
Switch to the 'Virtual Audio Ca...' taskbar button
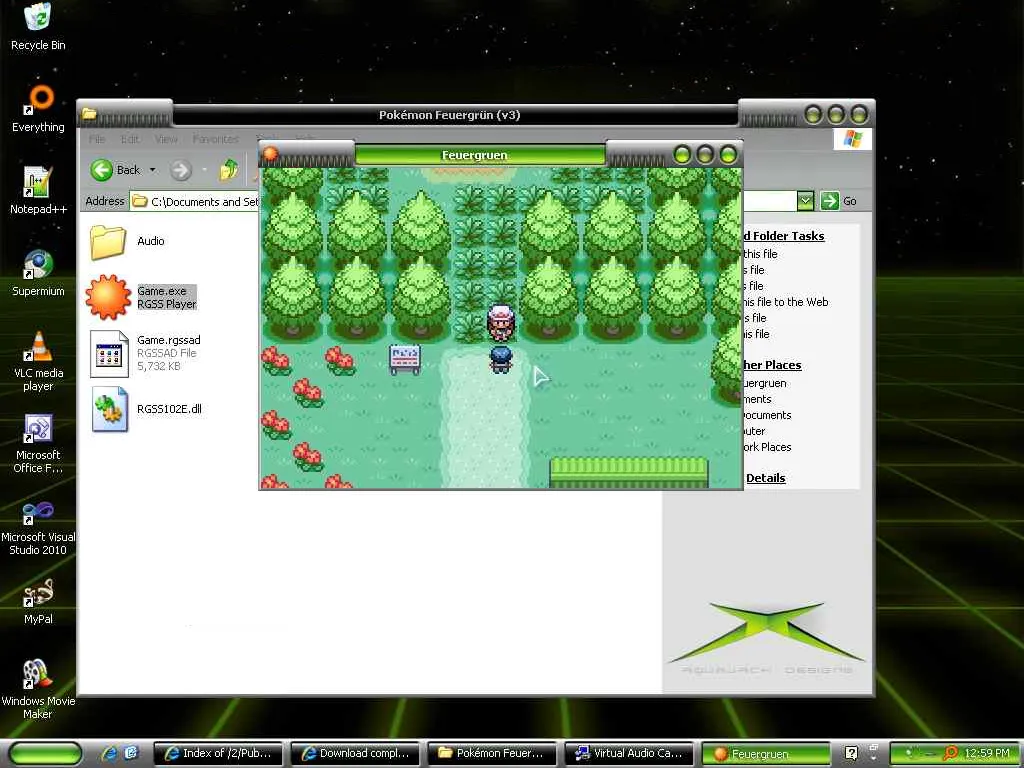coord(629,754)
